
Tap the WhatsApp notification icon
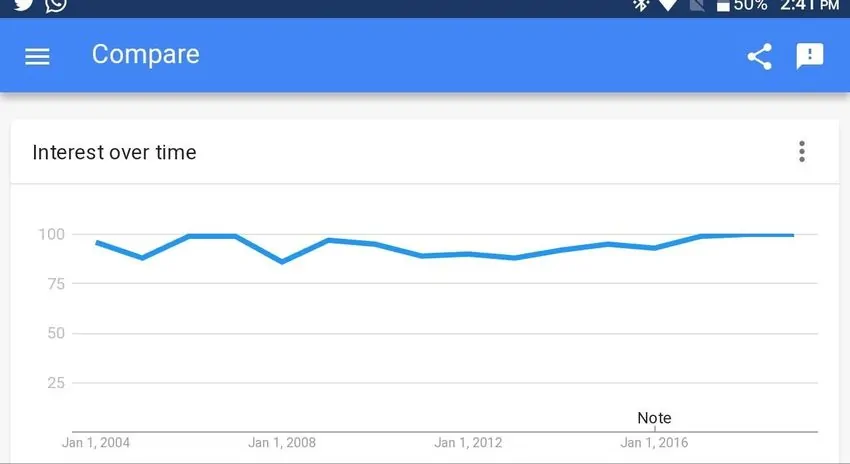[56, 5]
